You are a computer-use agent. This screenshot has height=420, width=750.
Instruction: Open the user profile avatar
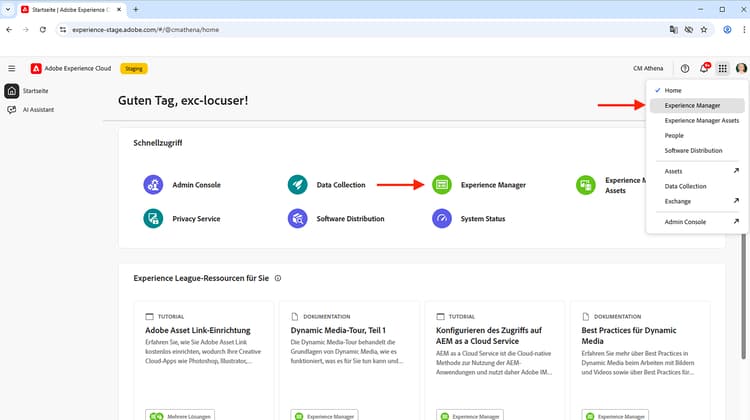pos(741,68)
